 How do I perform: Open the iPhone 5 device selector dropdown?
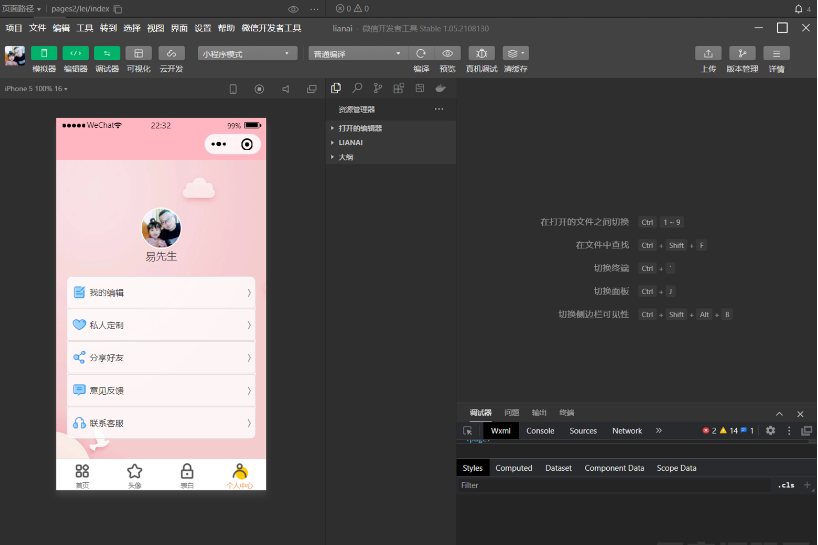pyautogui.click(x=36, y=88)
